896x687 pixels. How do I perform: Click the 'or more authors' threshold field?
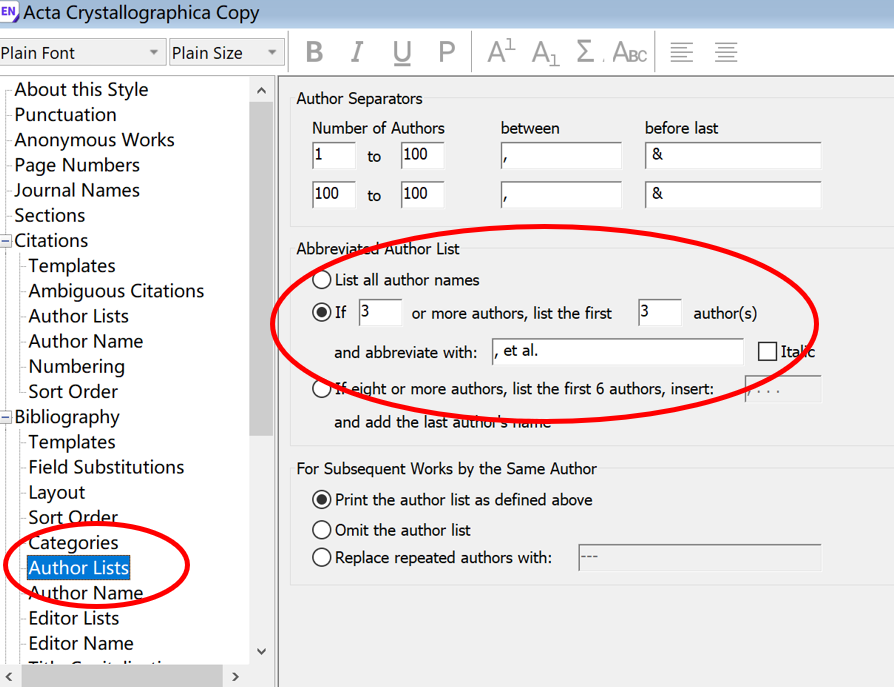(380, 312)
